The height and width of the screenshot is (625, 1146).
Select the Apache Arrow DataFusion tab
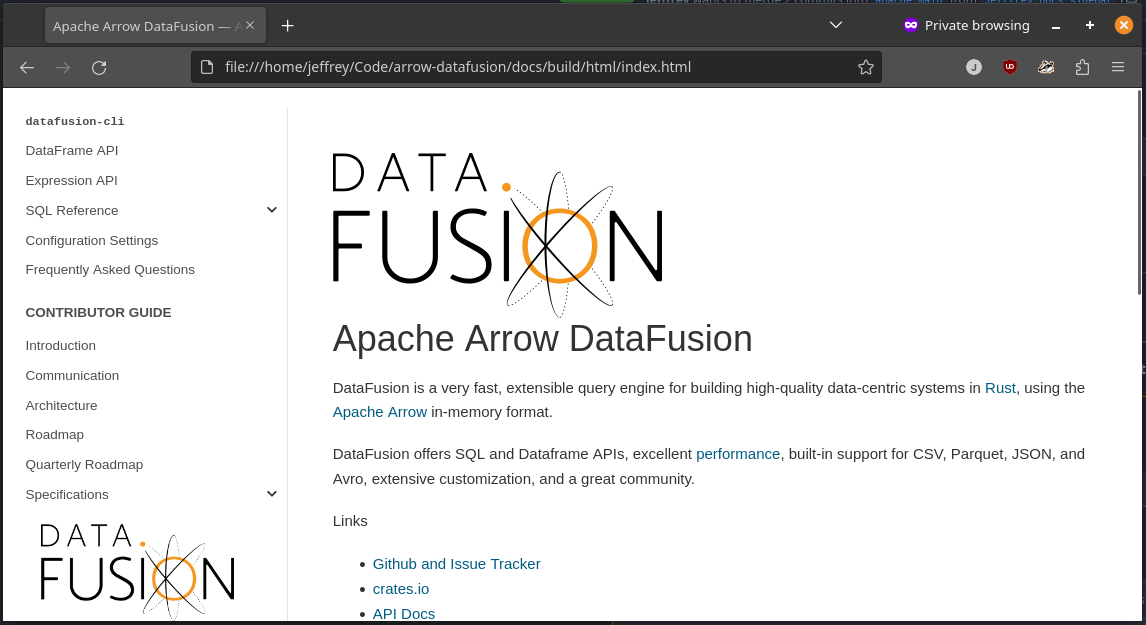[x=155, y=26]
